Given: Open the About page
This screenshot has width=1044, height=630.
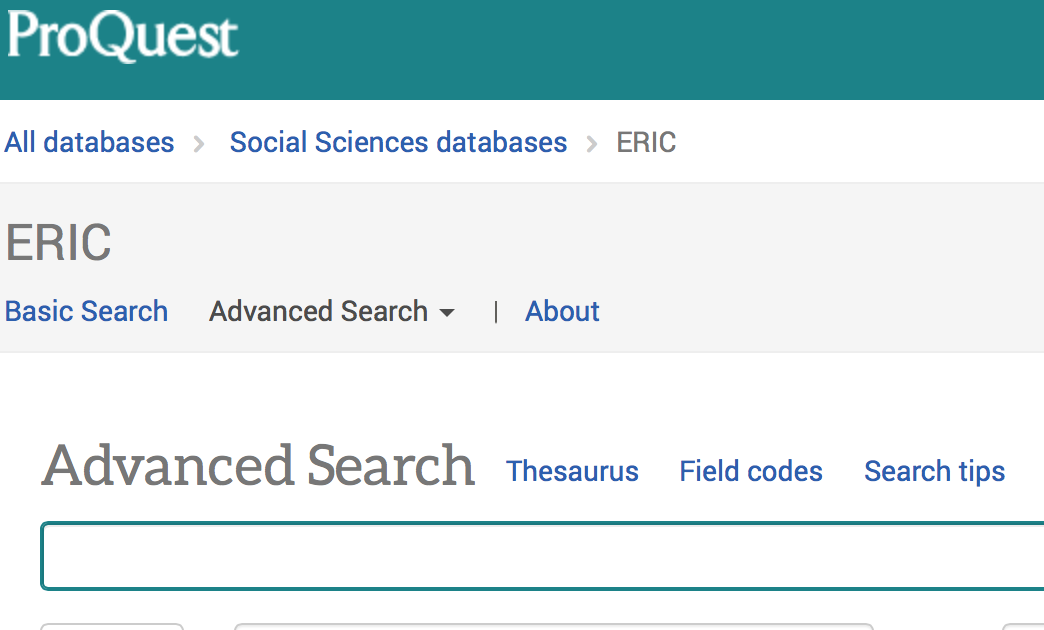Looking at the screenshot, I should pos(562,311).
